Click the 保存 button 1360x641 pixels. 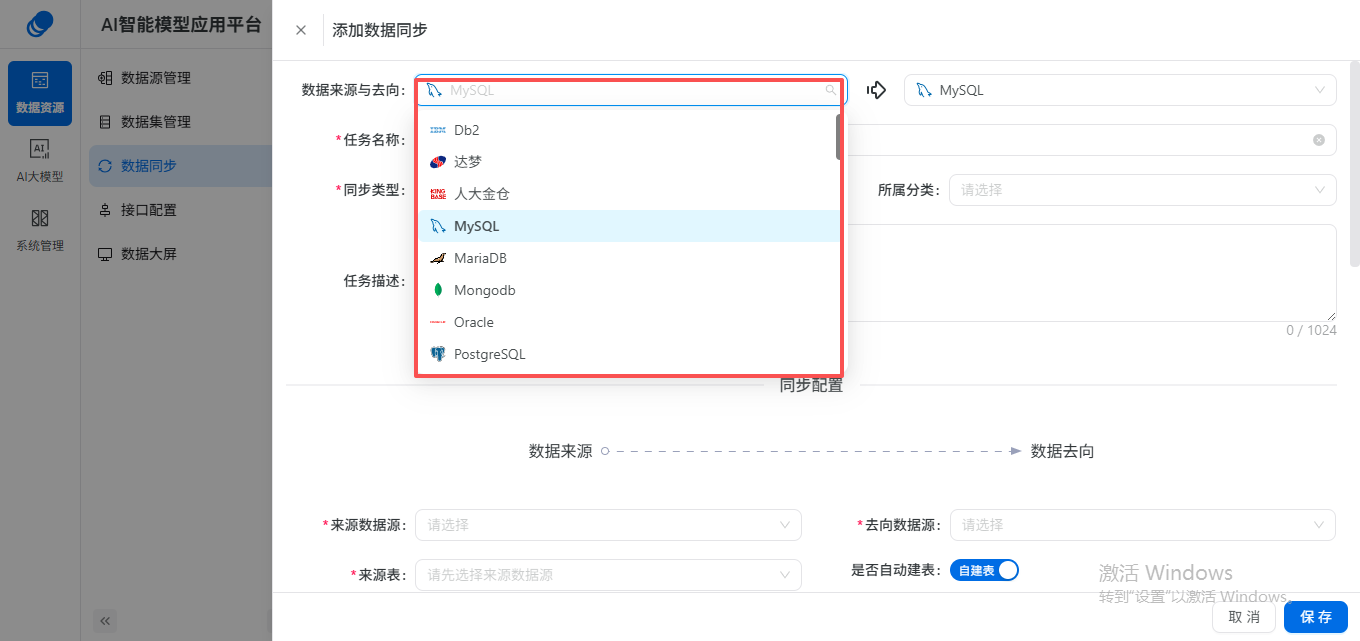[x=1316, y=617]
